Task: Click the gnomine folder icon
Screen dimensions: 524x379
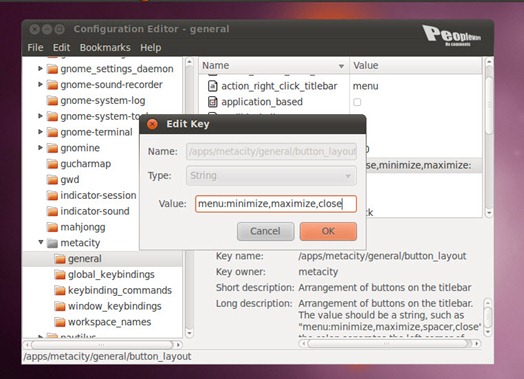Action: (x=52, y=148)
